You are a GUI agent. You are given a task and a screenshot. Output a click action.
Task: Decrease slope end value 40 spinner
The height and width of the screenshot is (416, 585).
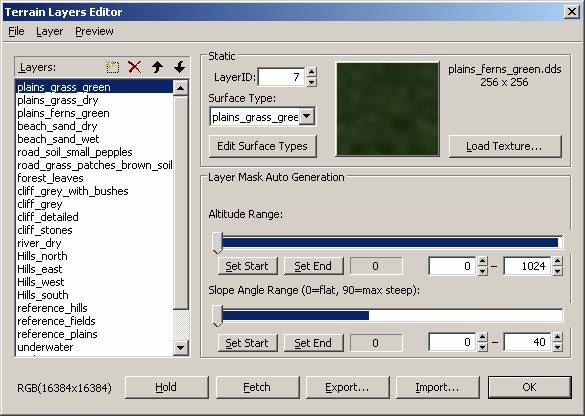pyautogui.click(x=558, y=347)
